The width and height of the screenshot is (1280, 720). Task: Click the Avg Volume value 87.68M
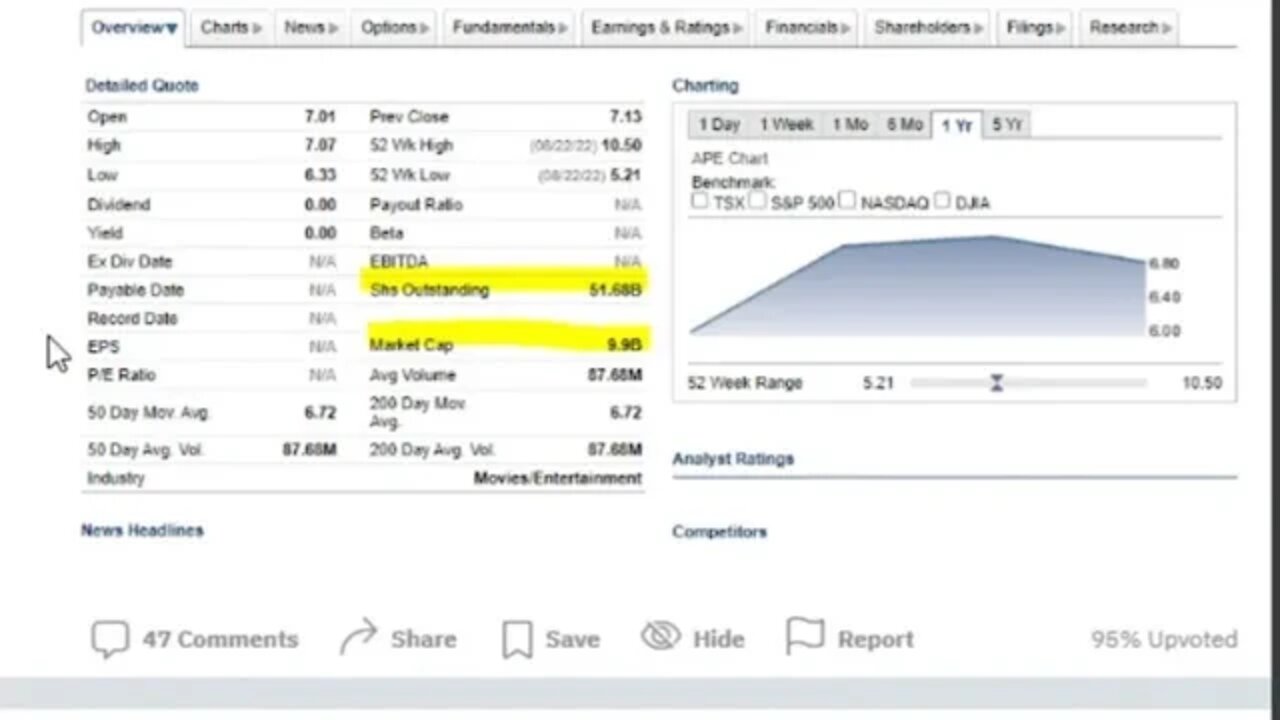pyautogui.click(x=615, y=375)
